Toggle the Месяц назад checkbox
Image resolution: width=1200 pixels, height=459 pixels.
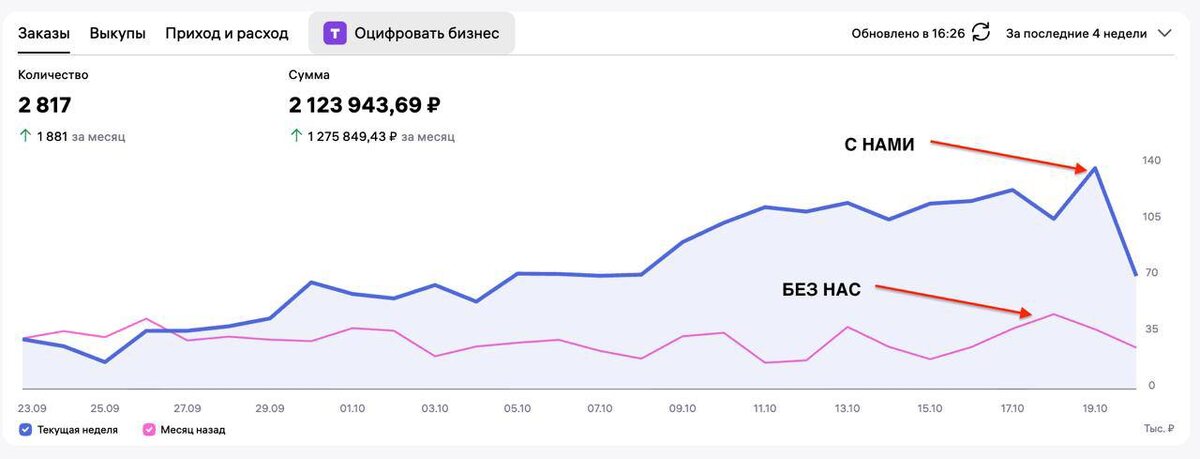click(x=149, y=430)
